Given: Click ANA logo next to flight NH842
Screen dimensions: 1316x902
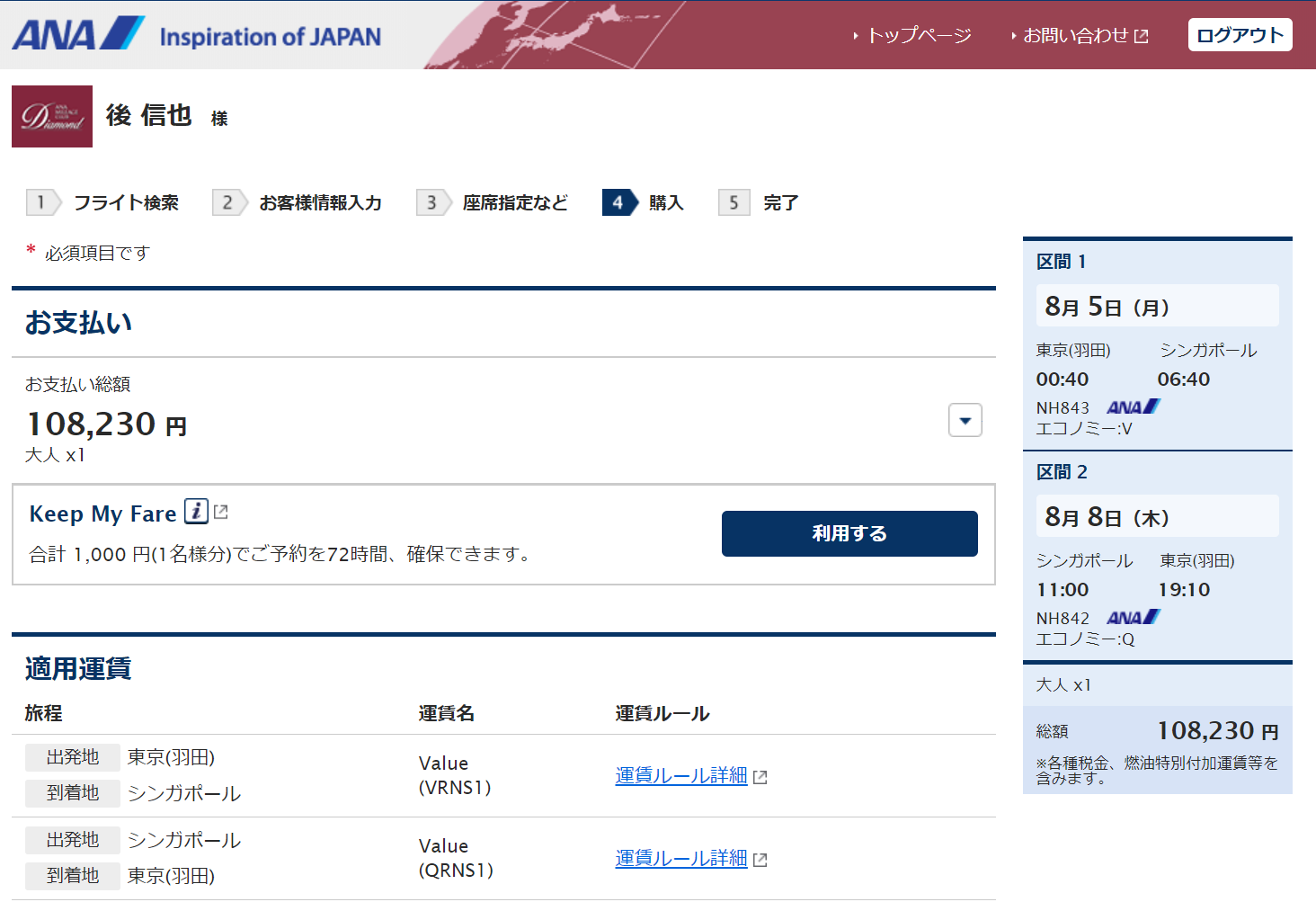Looking at the screenshot, I should click(1134, 618).
